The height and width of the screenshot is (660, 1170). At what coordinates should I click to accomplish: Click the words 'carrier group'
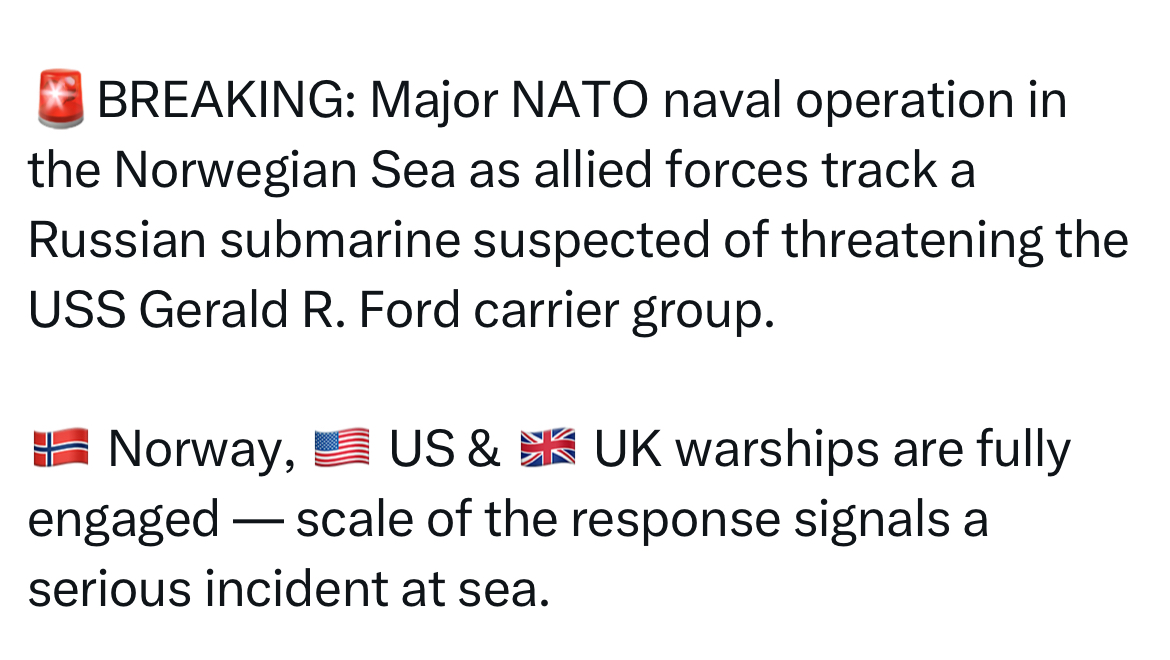point(625,312)
